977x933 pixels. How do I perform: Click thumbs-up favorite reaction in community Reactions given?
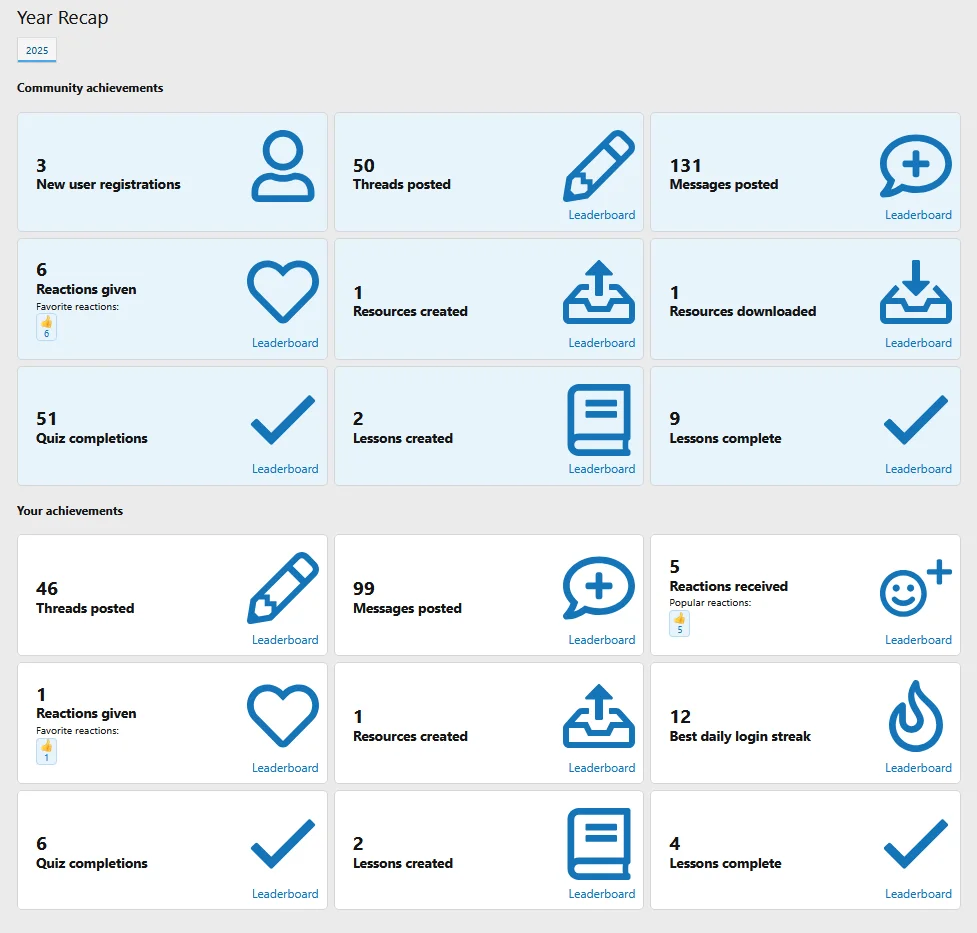pyautogui.click(x=46, y=327)
